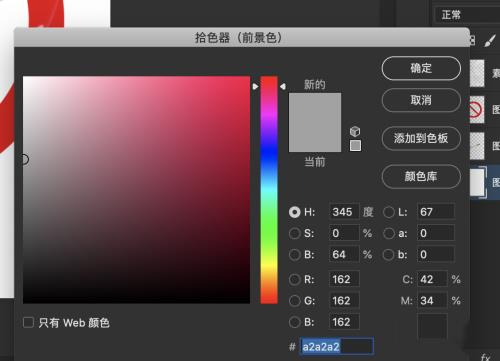Open the 正常 blend mode dropdown
This screenshot has width=500, height=361.
point(467,15)
